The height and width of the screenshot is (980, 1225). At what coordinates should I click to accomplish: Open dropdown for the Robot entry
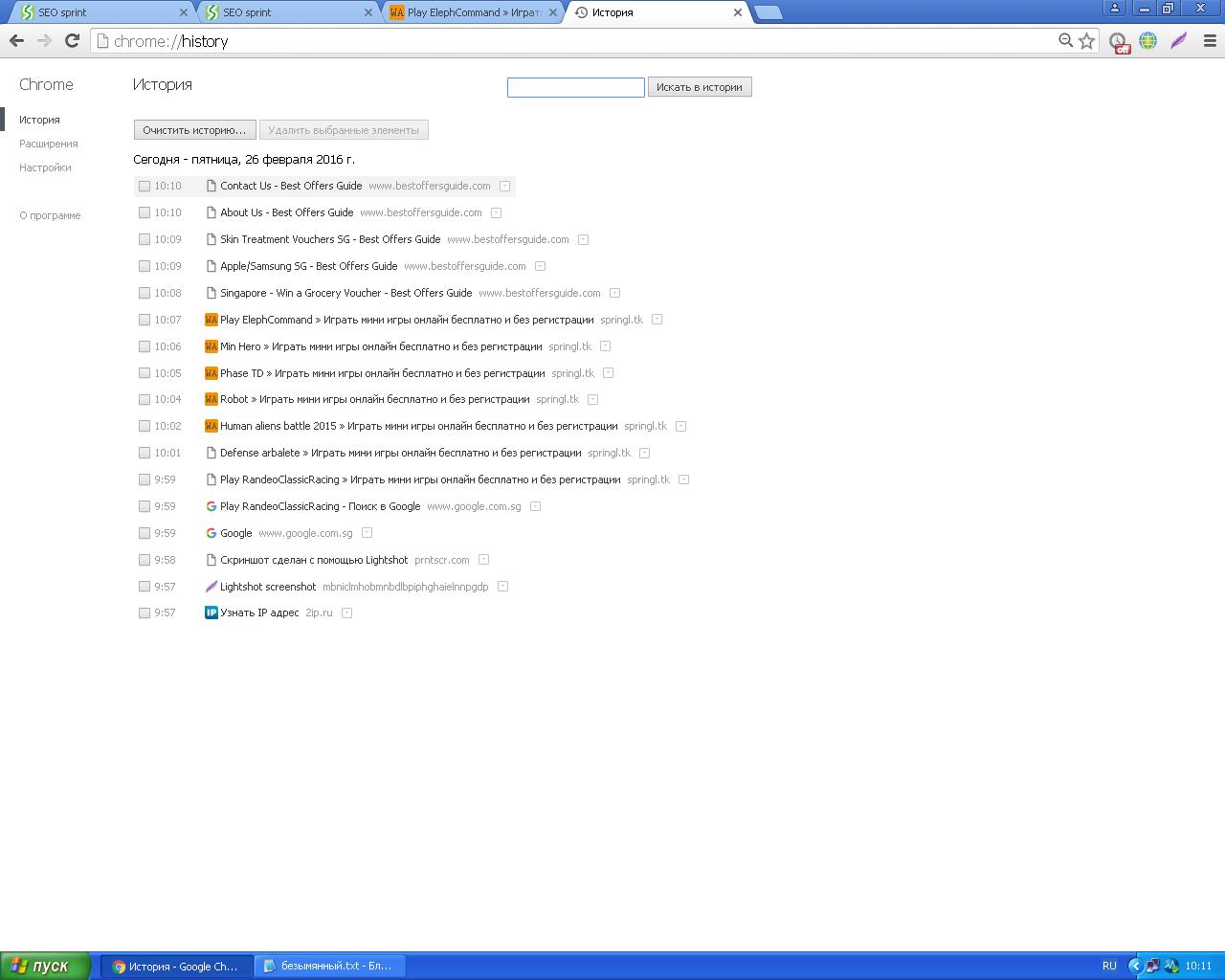[592, 399]
